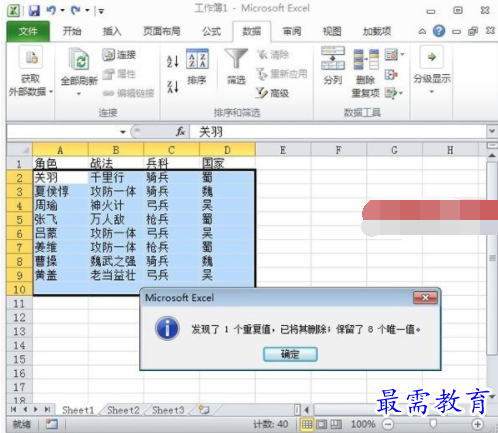Click the 全部刷新 refresh icon
Viewport: 498px width, 433px height.
[x=79, y=59]
